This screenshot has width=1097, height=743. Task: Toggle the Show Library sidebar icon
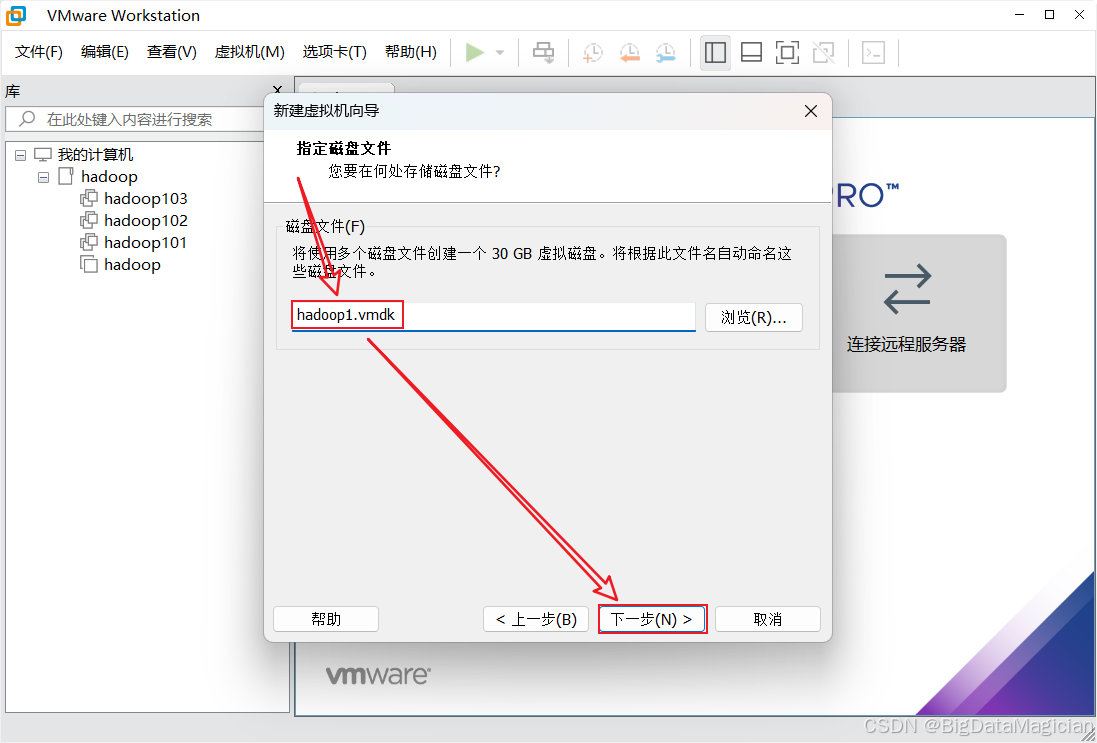pyautogui.click(x=715, y=52)
